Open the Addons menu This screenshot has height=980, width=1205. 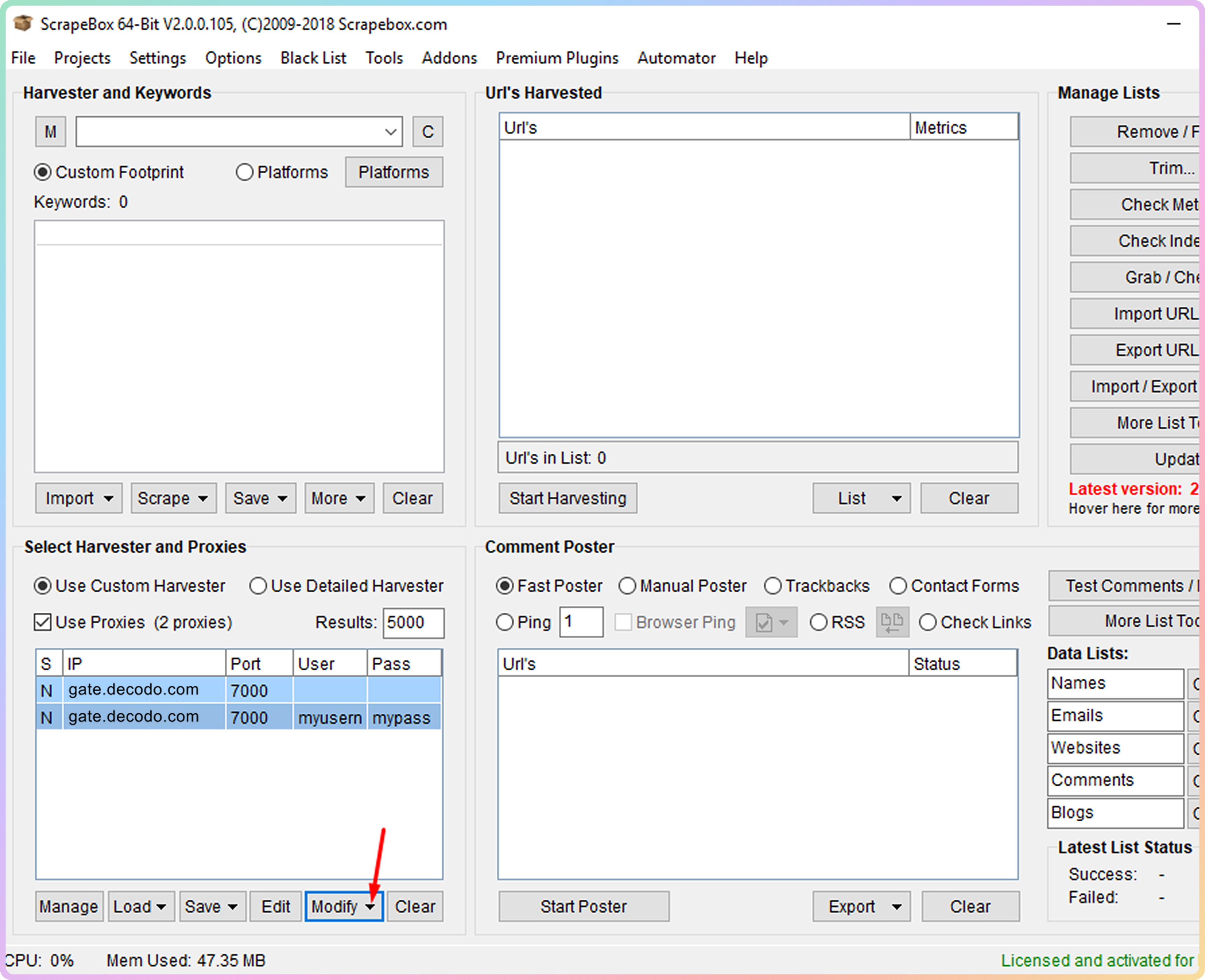(449, 58)
